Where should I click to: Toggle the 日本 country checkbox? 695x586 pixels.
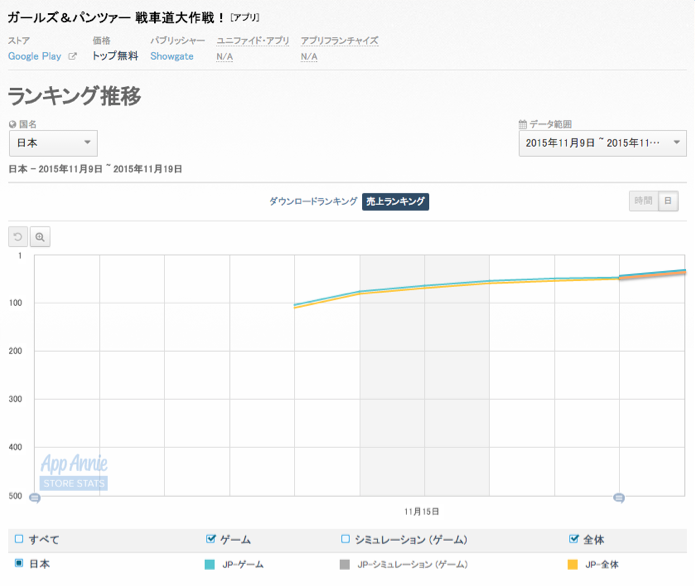coord(19,563)
